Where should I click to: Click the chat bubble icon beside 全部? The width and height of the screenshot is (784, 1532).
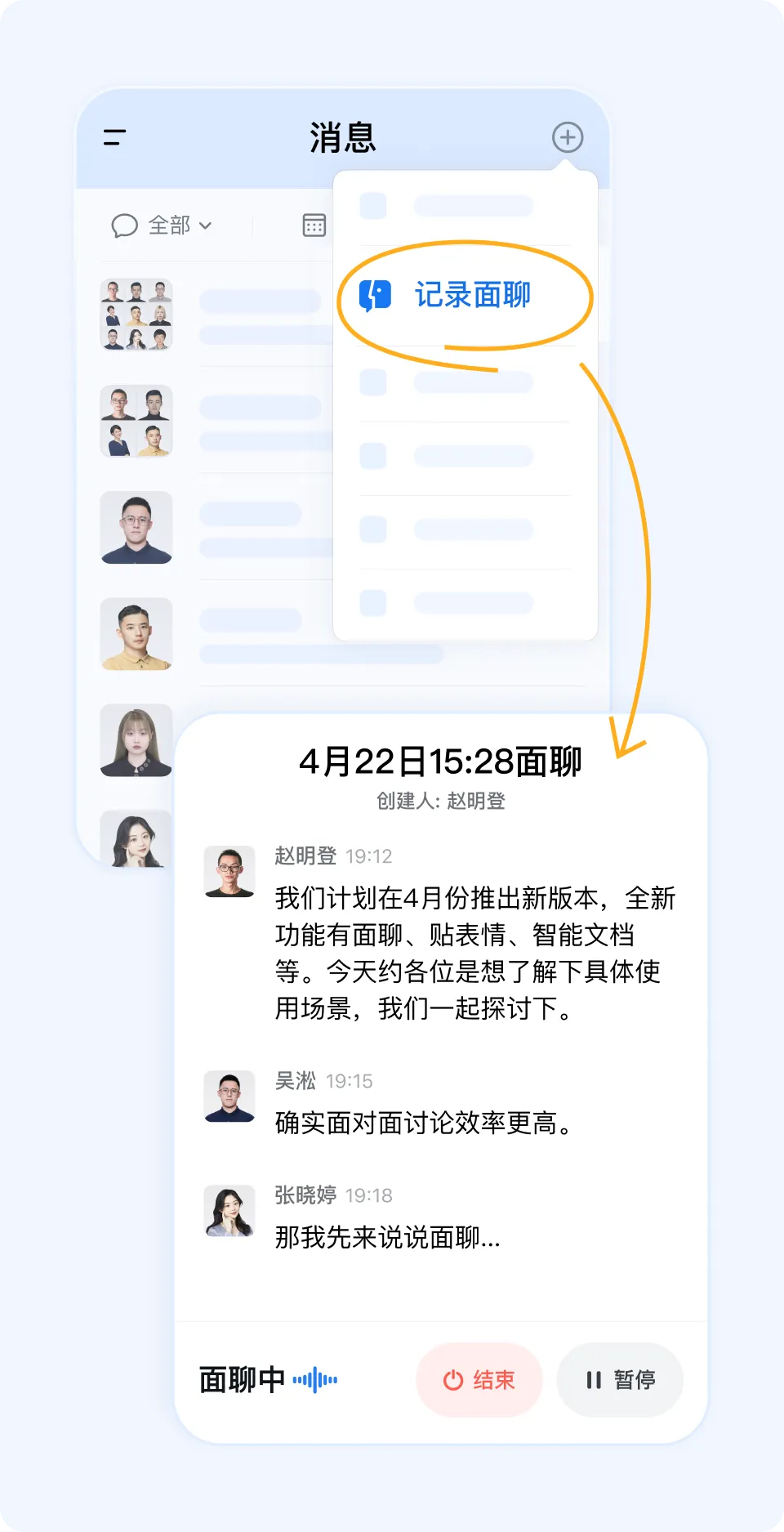coord(124,226)
